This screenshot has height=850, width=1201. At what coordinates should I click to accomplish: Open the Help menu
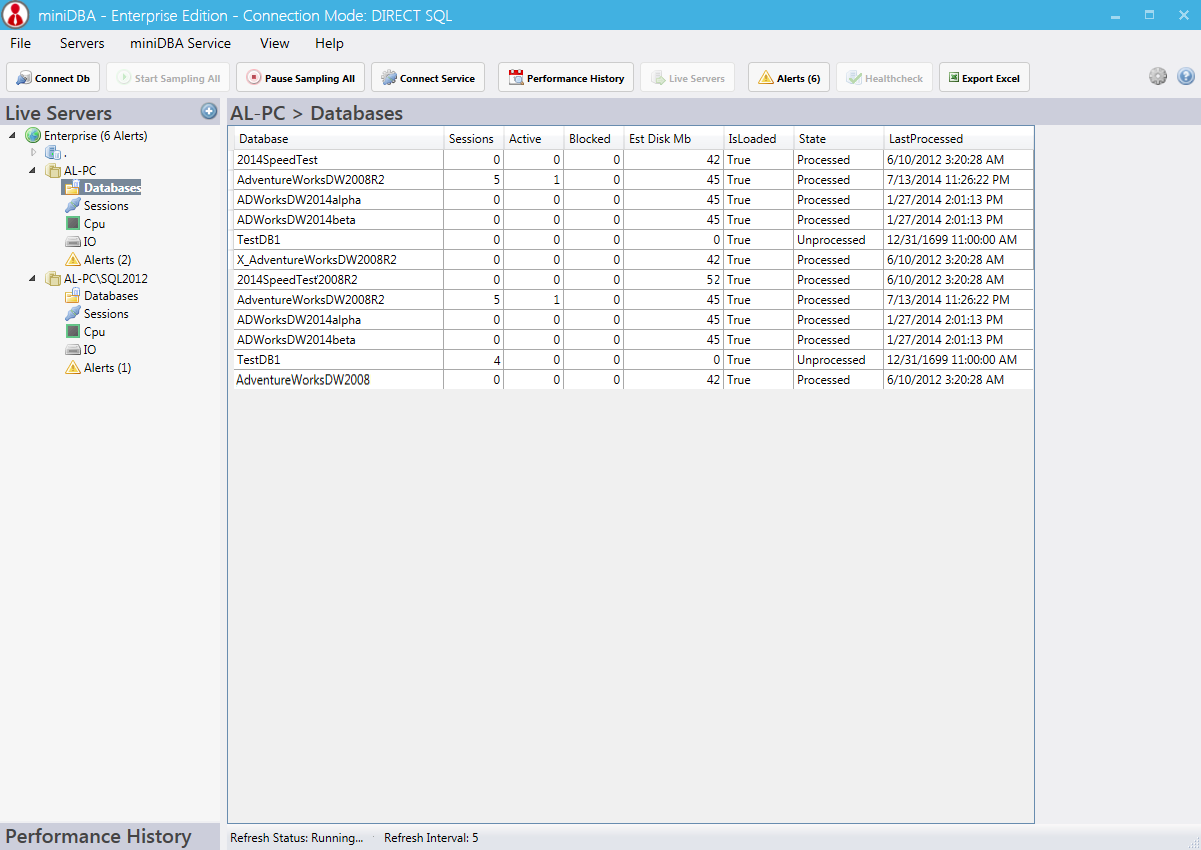[x=329, y=43]
